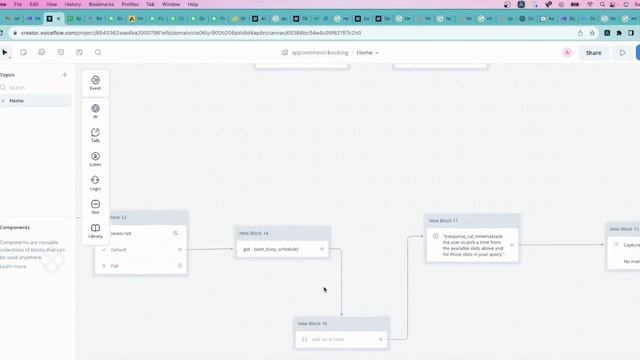Screen dimensions: 640x360
Task: Open the View menu
Action: (x=51, y=4)
